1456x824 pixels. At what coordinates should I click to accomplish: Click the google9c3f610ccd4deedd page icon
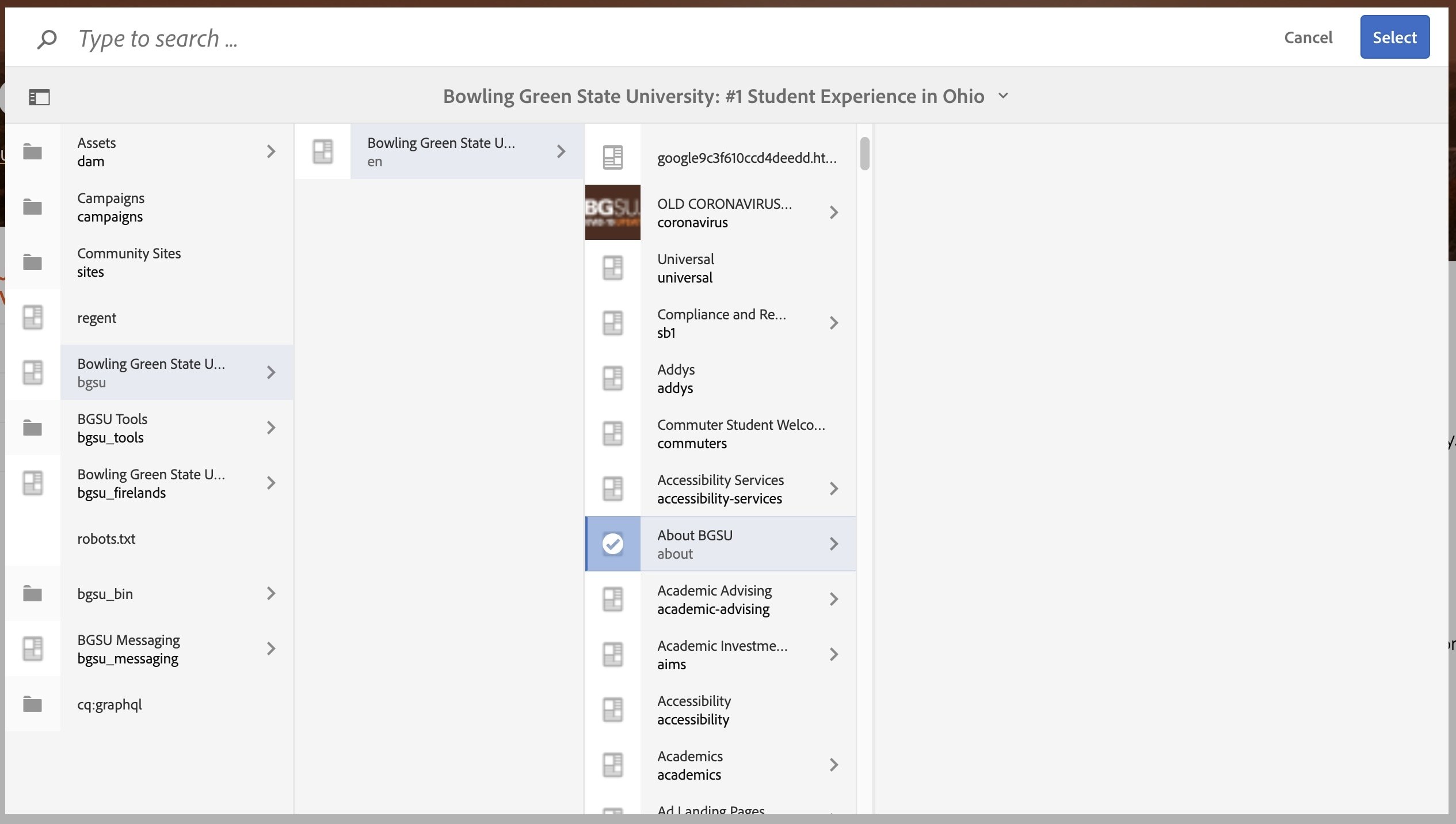click(x=613, y=157)
